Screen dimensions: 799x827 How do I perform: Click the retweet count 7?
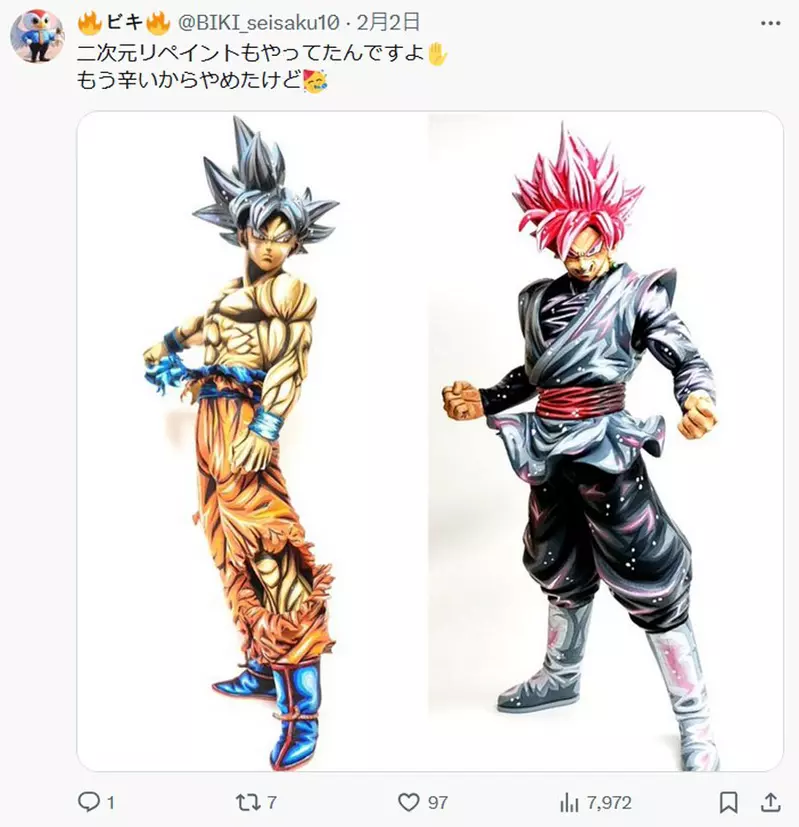click(x=271, y=803)
